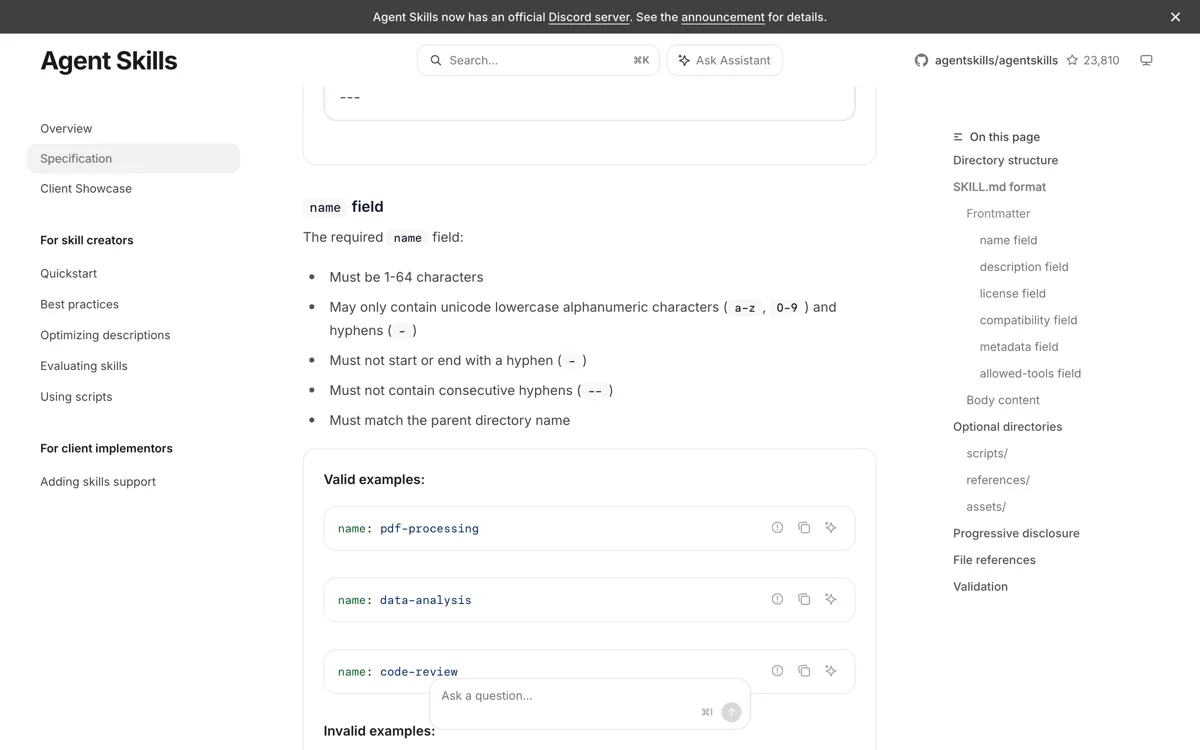This screenshot has height=750, width=1200.
Task: Click the Ask a question input box
Action: point(570,696)
